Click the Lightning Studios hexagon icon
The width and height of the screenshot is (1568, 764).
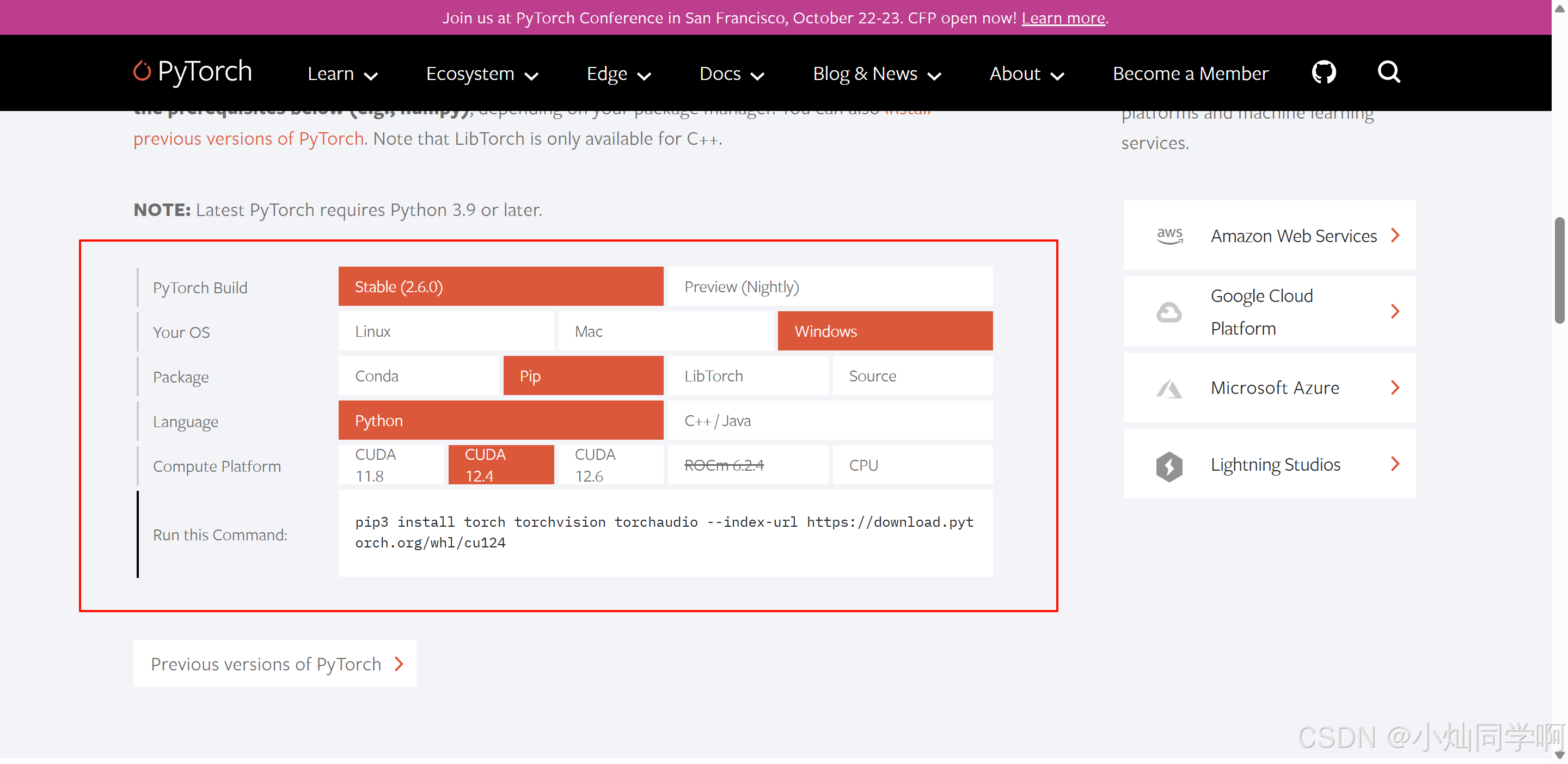1169,466
